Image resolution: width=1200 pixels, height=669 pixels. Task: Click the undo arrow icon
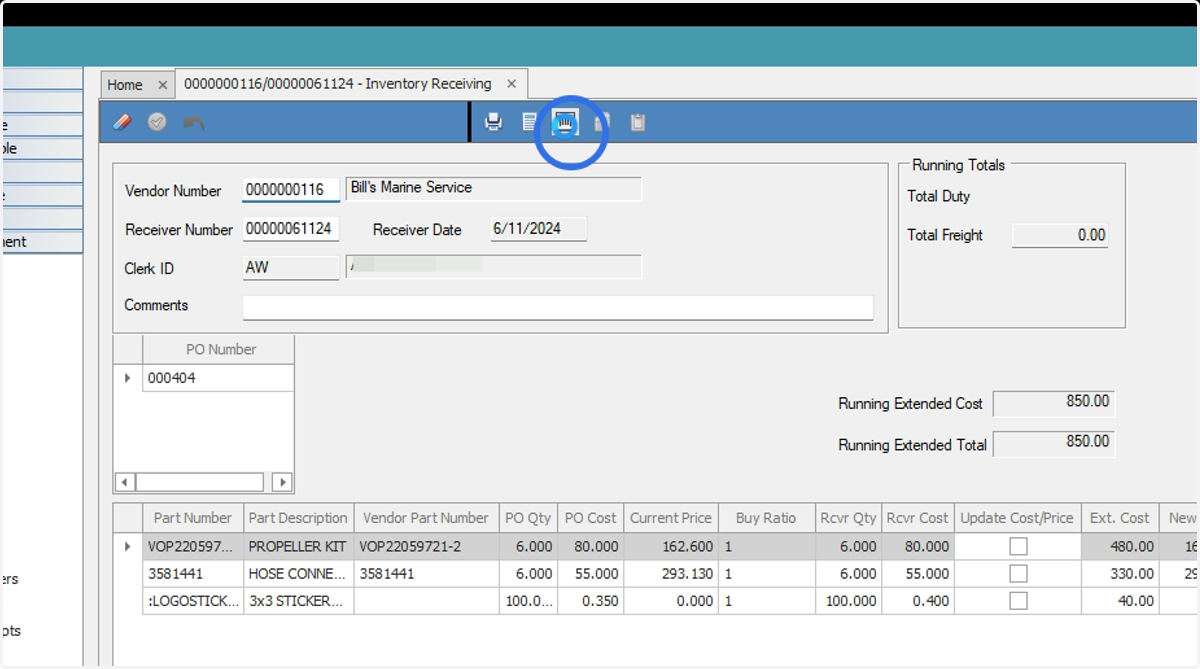pos(193,122)
